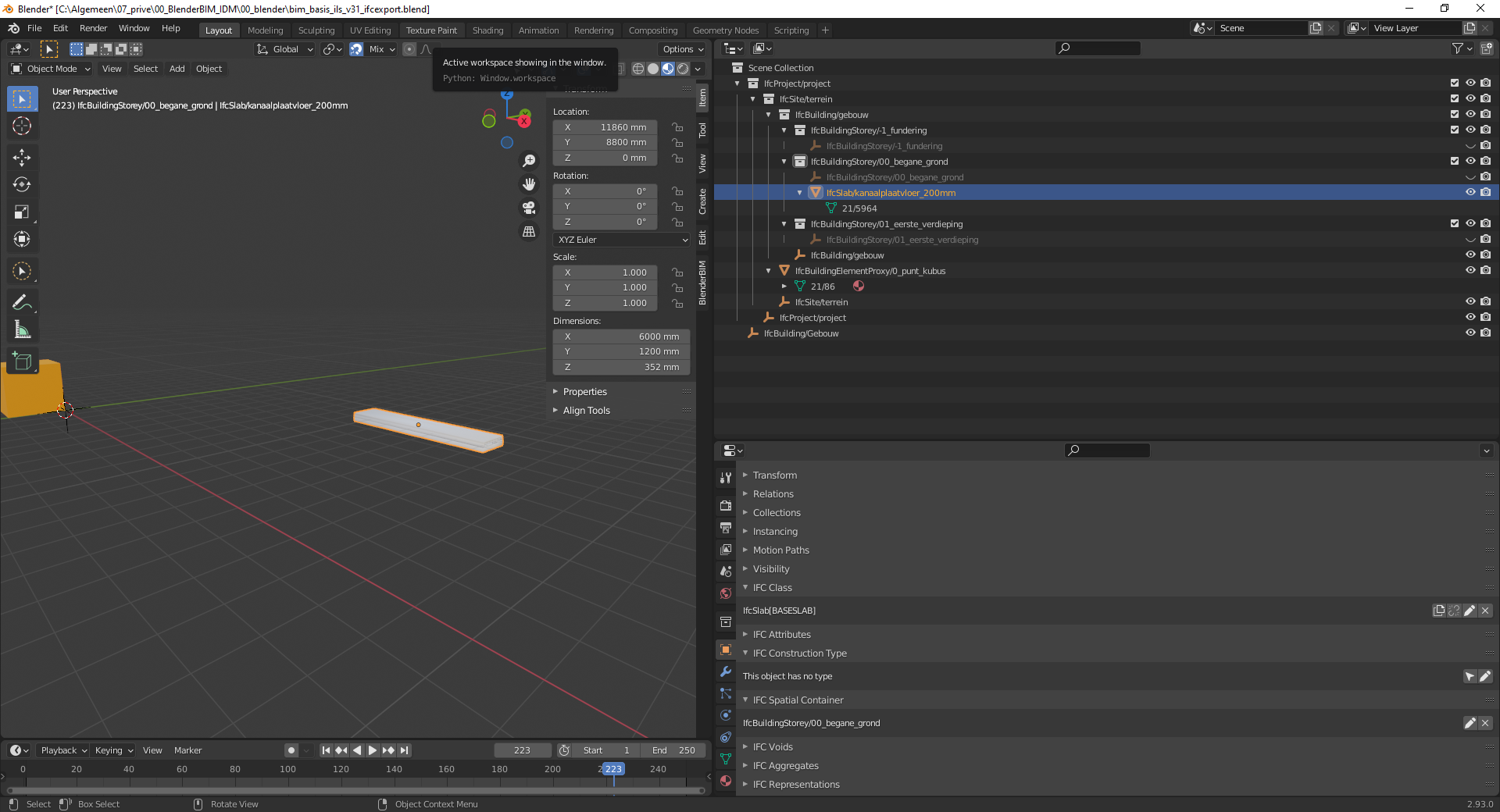Screen dimensions: 1500x812
Task: Open the Keying popover button
Action: (x=114, y=750)
